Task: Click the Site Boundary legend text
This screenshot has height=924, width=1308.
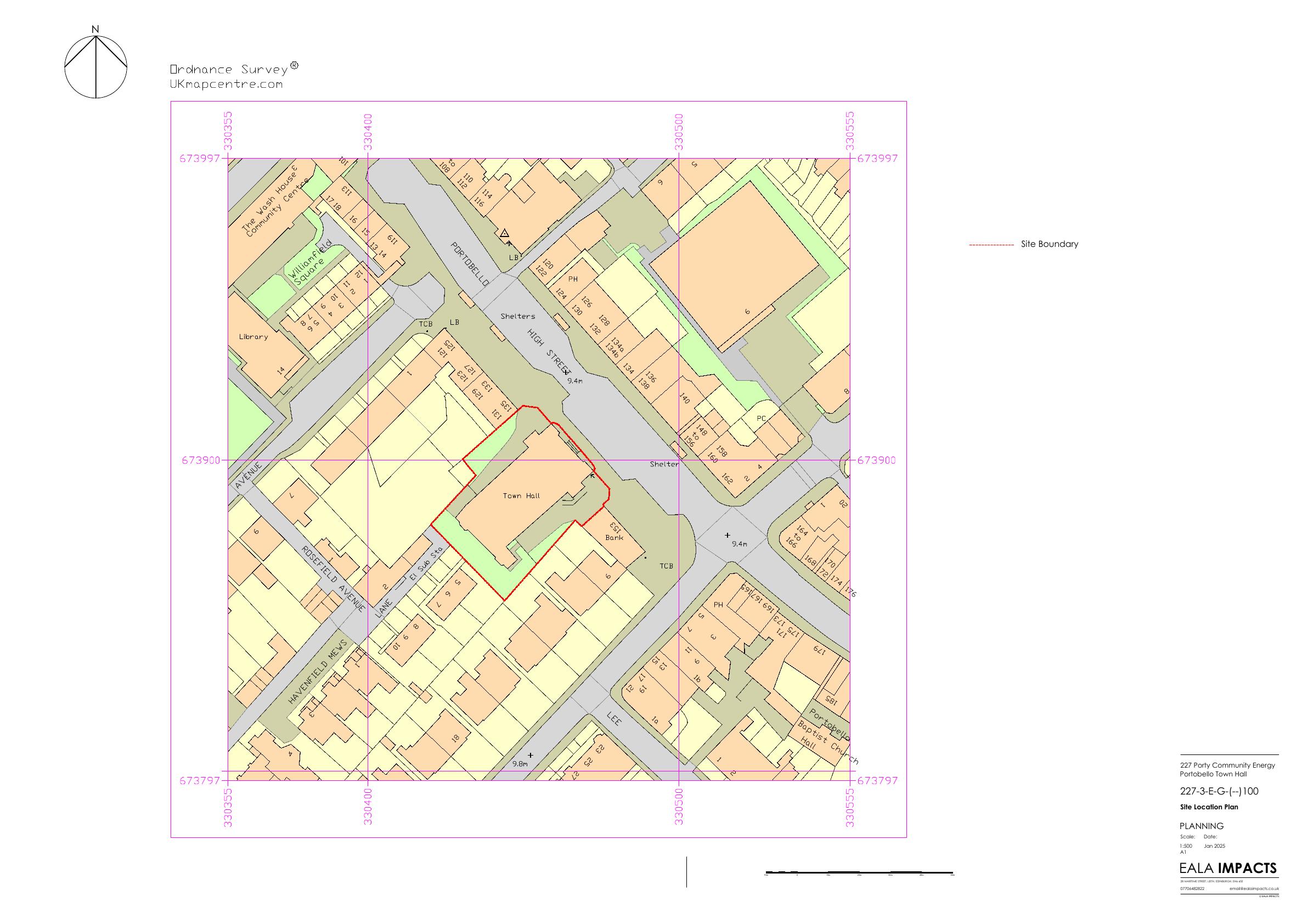Action: coord(1050,244)
